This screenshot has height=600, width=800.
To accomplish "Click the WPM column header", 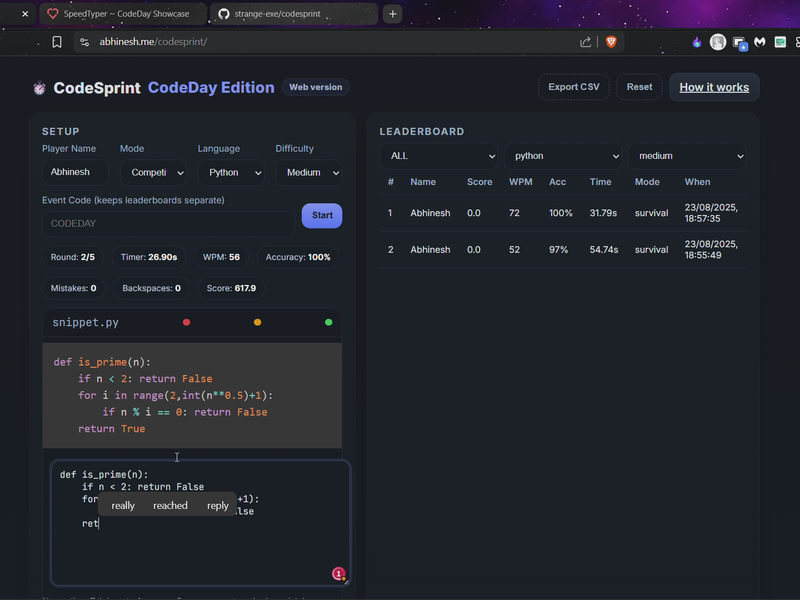I will [520, 182].
